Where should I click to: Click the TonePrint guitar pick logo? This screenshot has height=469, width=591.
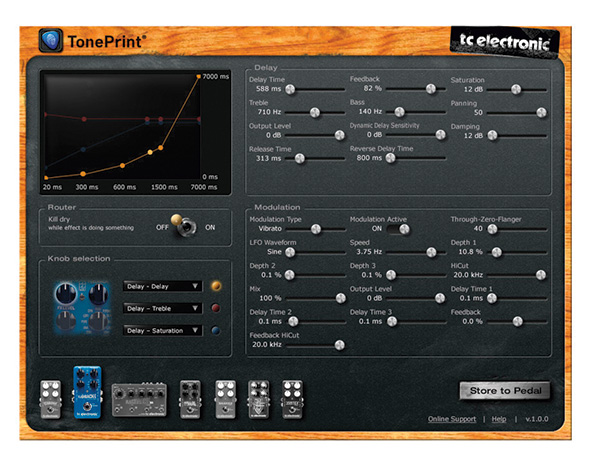[51, 41]
